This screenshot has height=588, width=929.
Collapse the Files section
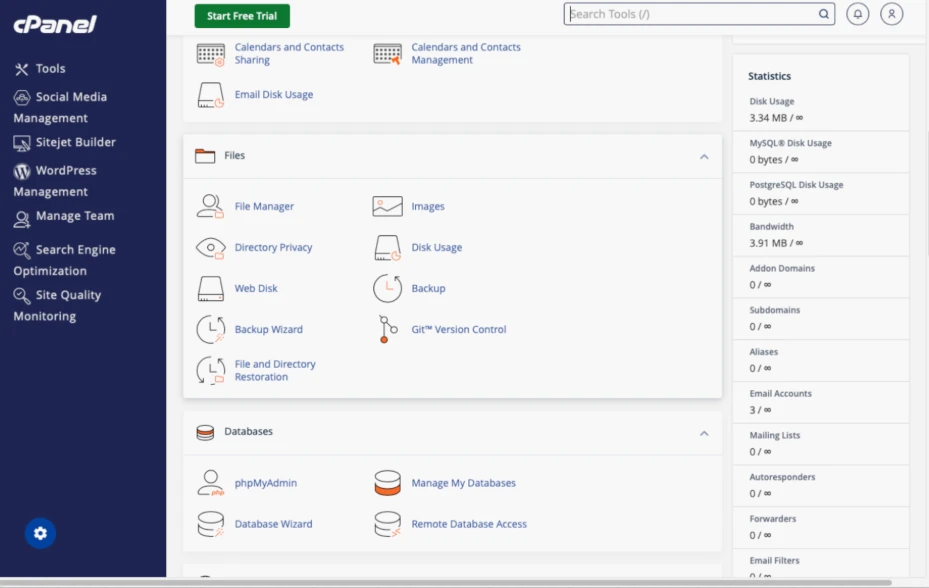(704, 156)
